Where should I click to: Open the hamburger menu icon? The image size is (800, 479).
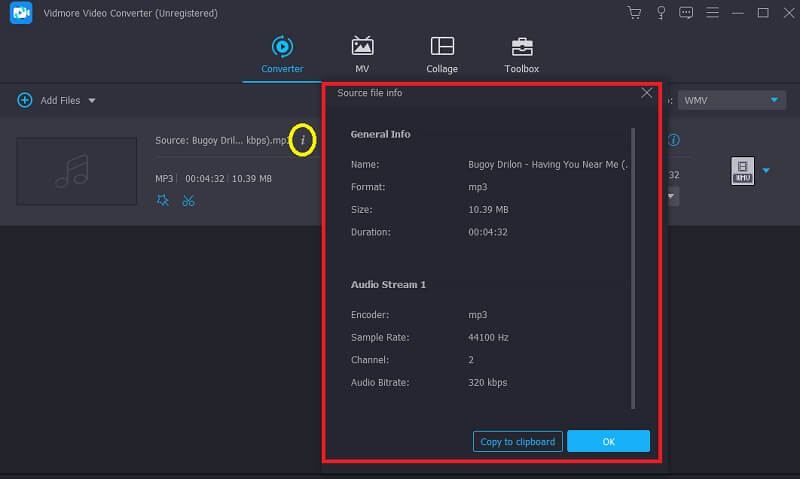coord(712,13)
